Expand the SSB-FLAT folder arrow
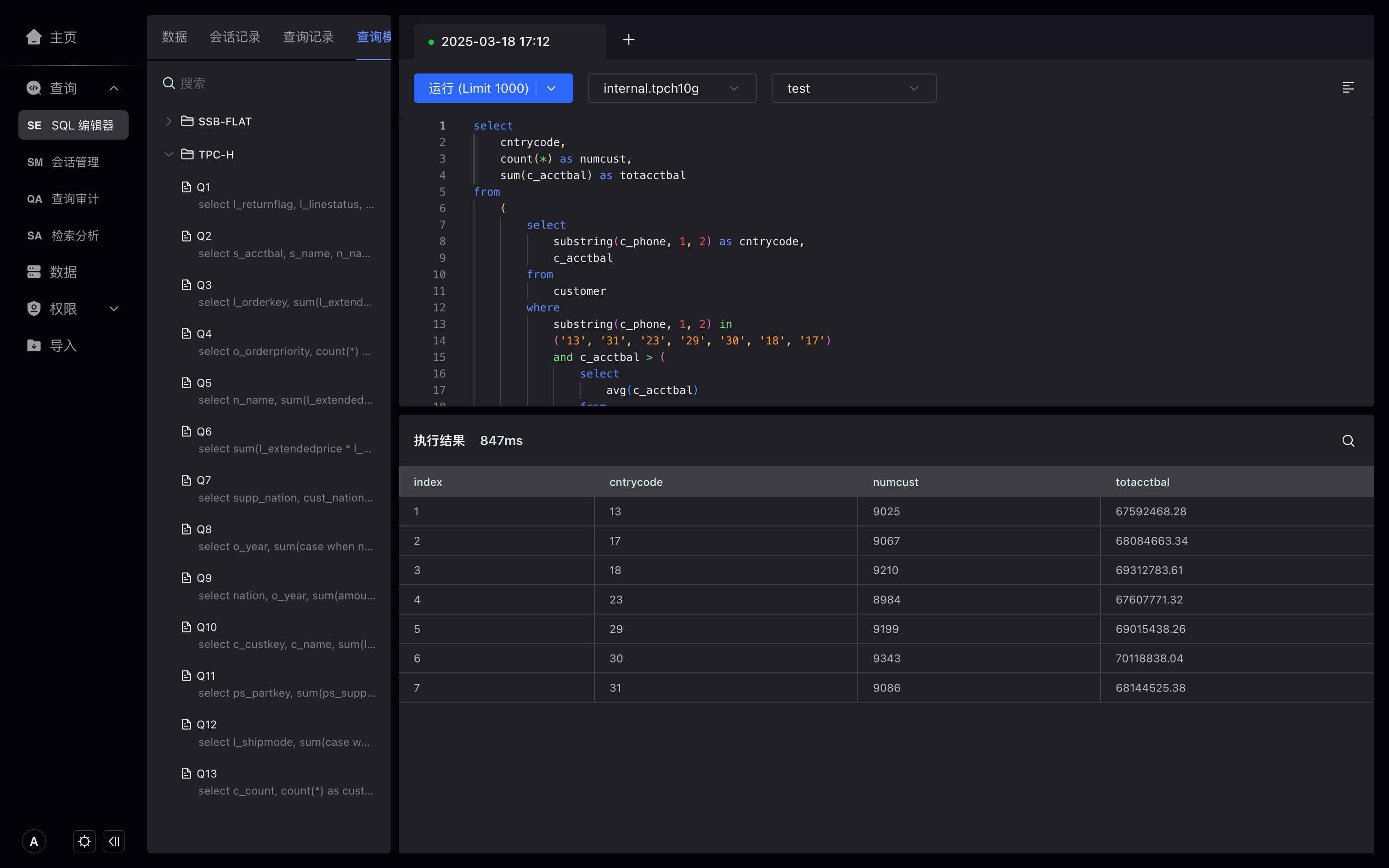The image size is (1389, 868). pos(169,121)
